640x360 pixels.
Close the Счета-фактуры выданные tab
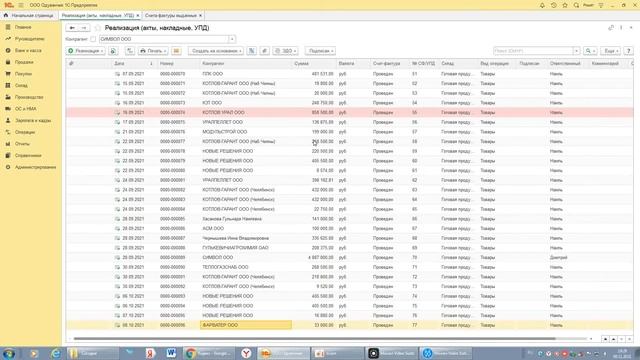[x=200, y=15]
